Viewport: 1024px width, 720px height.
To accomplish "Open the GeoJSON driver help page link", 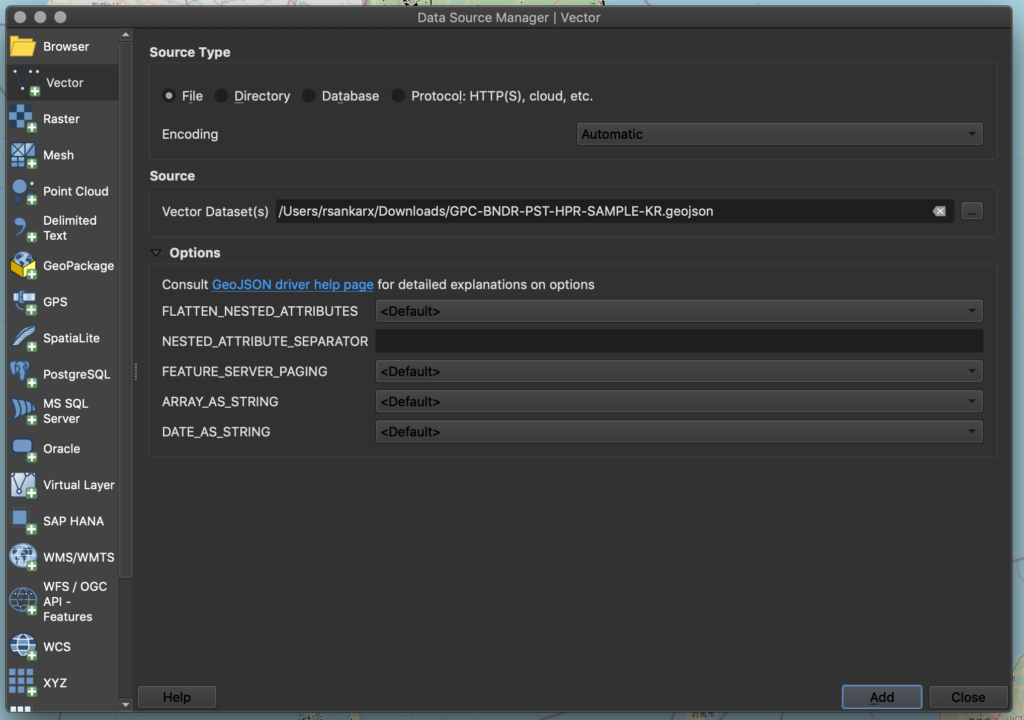I will coord(292,284).
